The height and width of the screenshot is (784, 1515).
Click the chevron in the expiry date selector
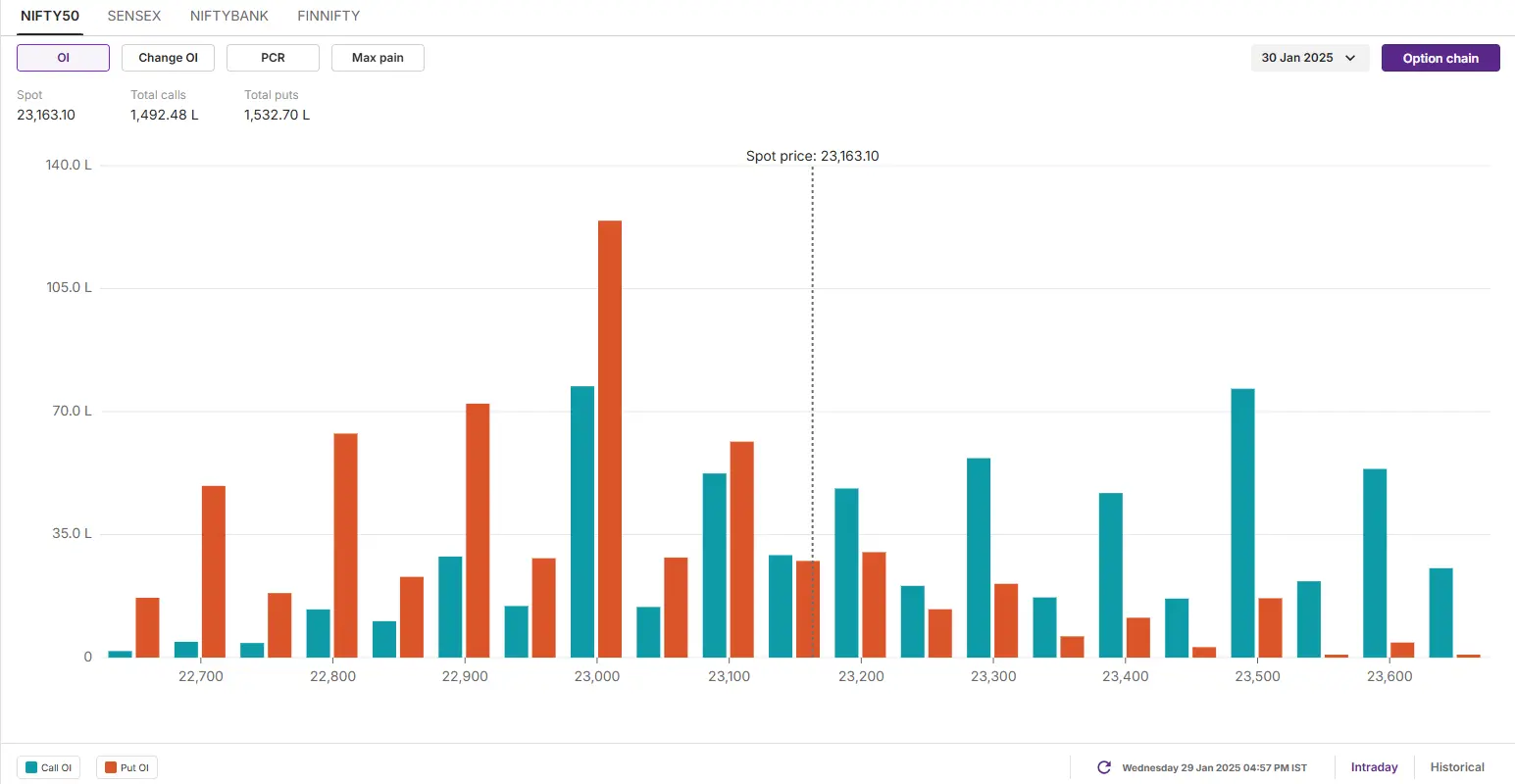click(1350, 58)
